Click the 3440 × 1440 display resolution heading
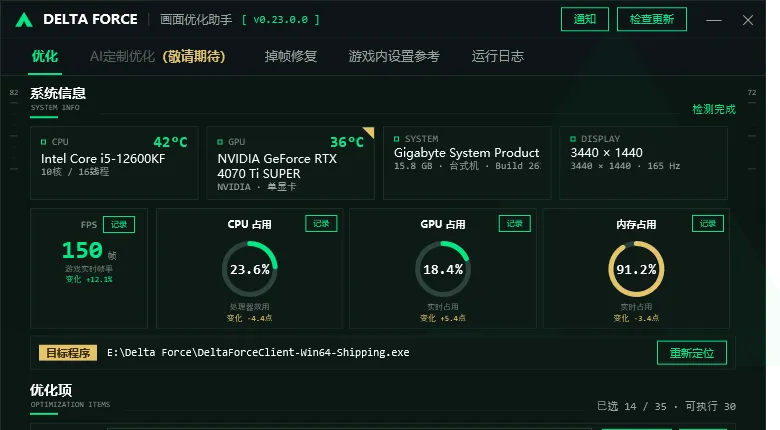780x430 pixels. (606, 153)
